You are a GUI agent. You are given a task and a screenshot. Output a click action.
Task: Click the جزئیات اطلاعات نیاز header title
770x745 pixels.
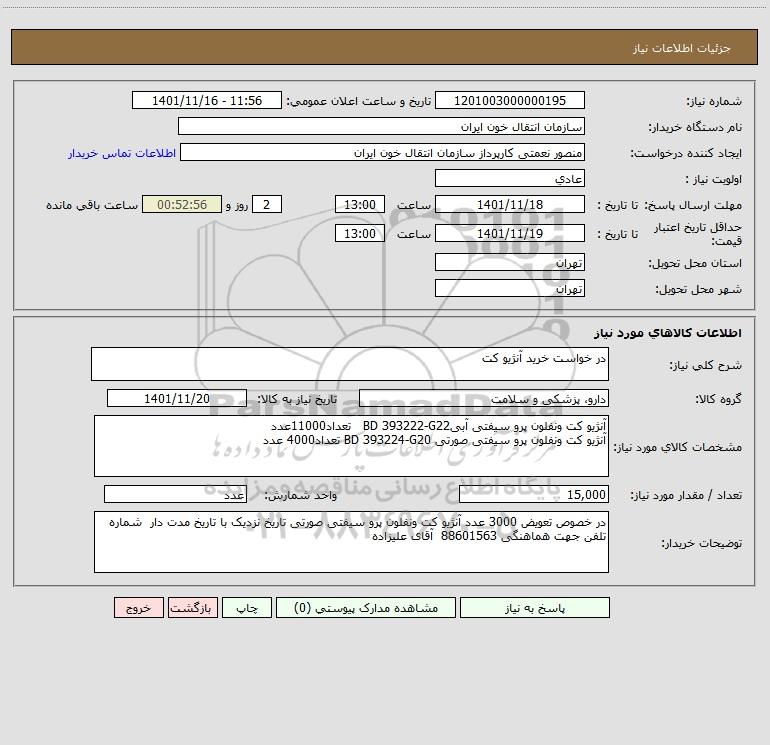pos(682,48)
